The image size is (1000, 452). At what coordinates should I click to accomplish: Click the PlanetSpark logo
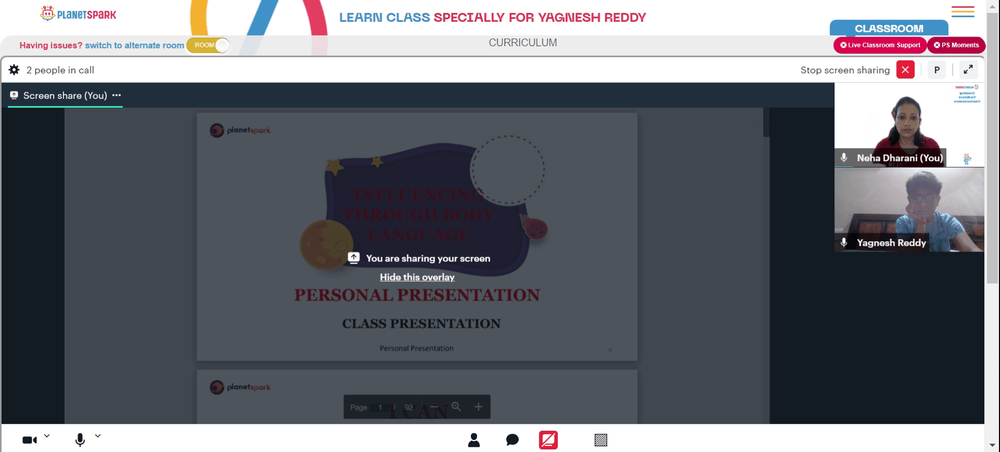pyautogui.click(x=78, y=13)
